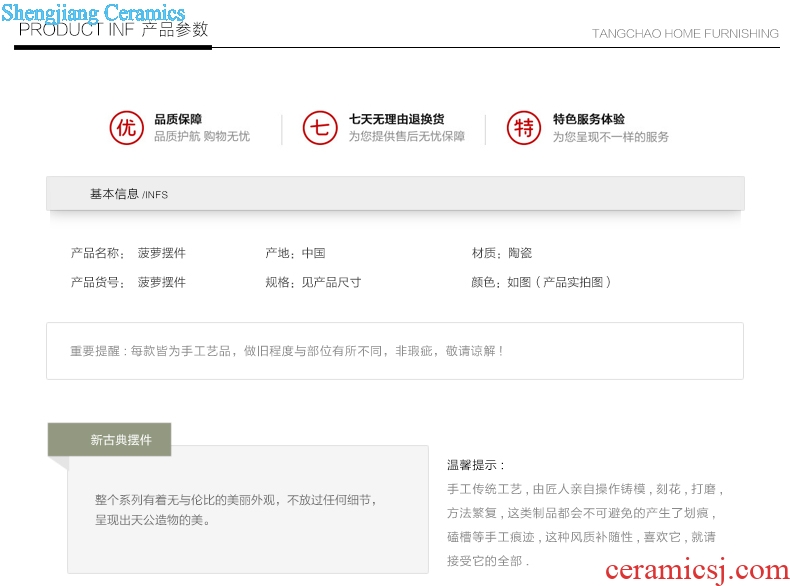
Task: Open the Shengjiang Ceramics watermark link
Action: (x=94, y=13)
